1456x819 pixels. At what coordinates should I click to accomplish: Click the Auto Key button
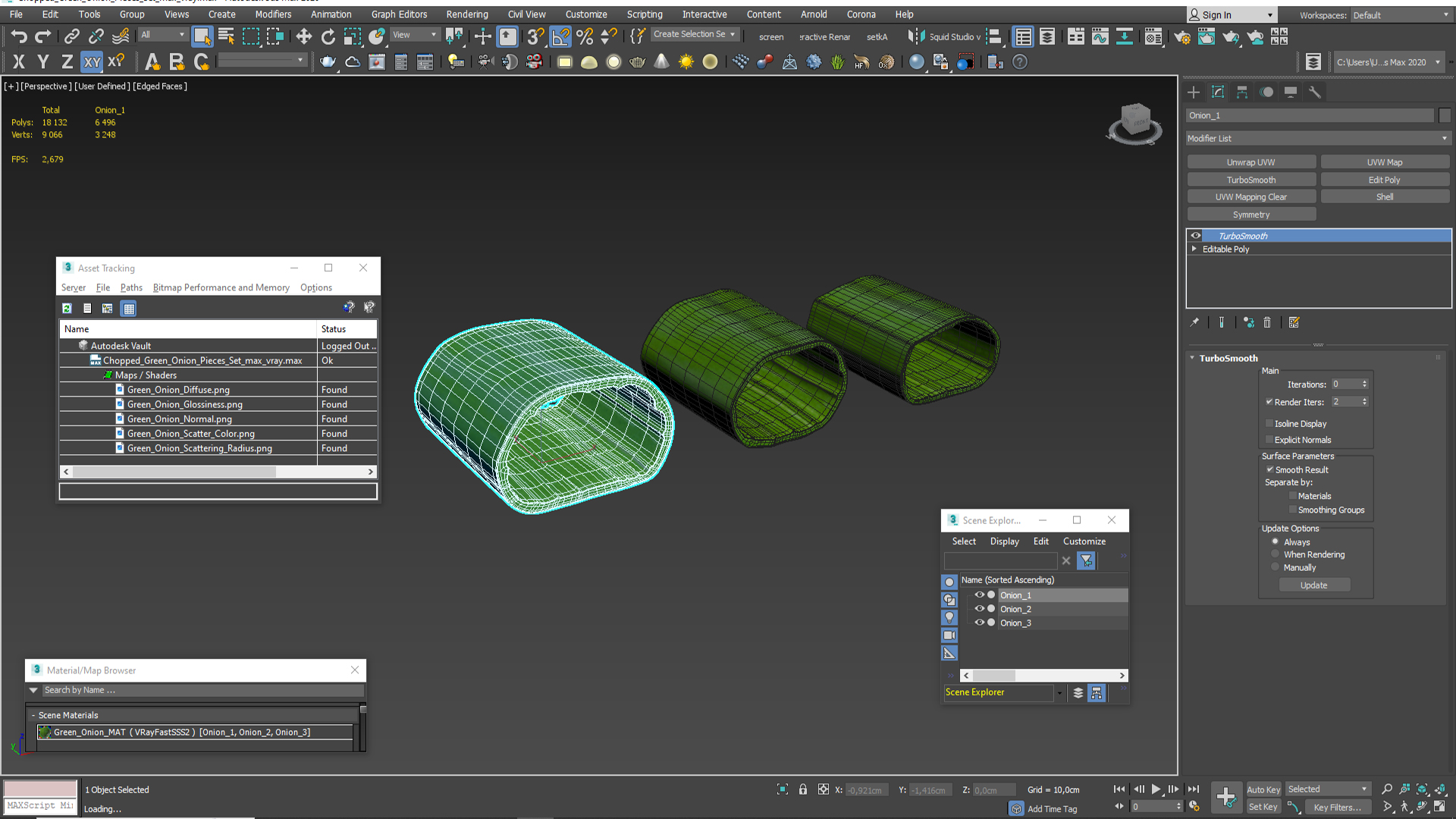pos(1263,789)
